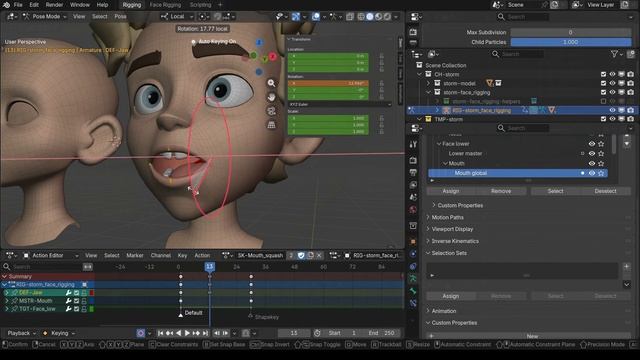Hide CH-storm collection in viewport
Screen dimensions: 640x360
click(x=612, y=74)
